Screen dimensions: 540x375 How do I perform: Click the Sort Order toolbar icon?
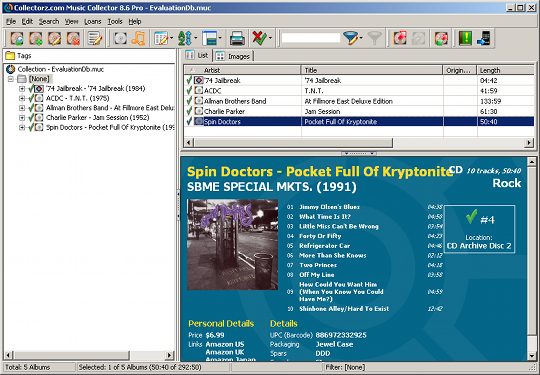(x=185, y=38)
